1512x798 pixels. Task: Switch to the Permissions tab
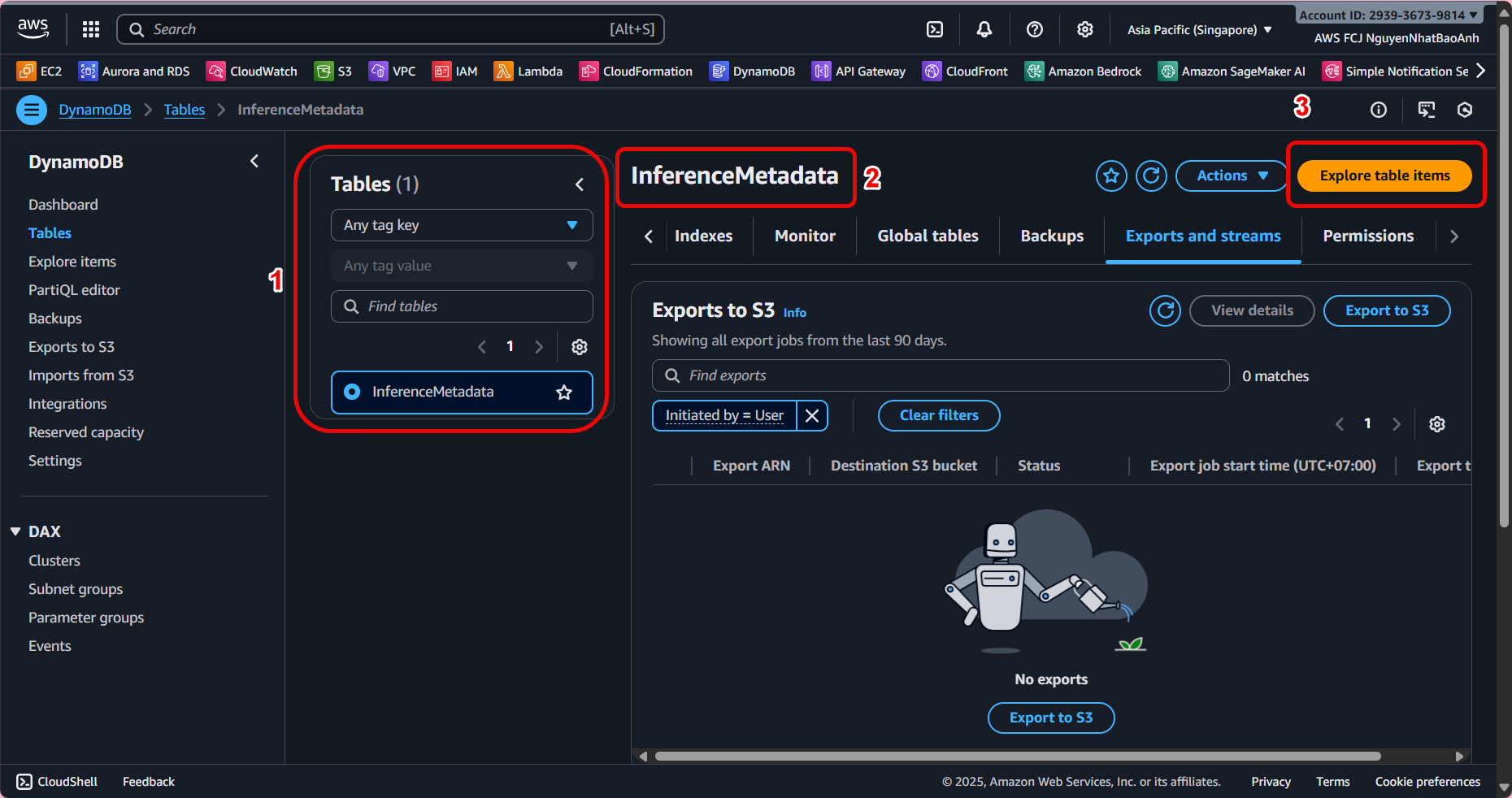pos(1368,236)
